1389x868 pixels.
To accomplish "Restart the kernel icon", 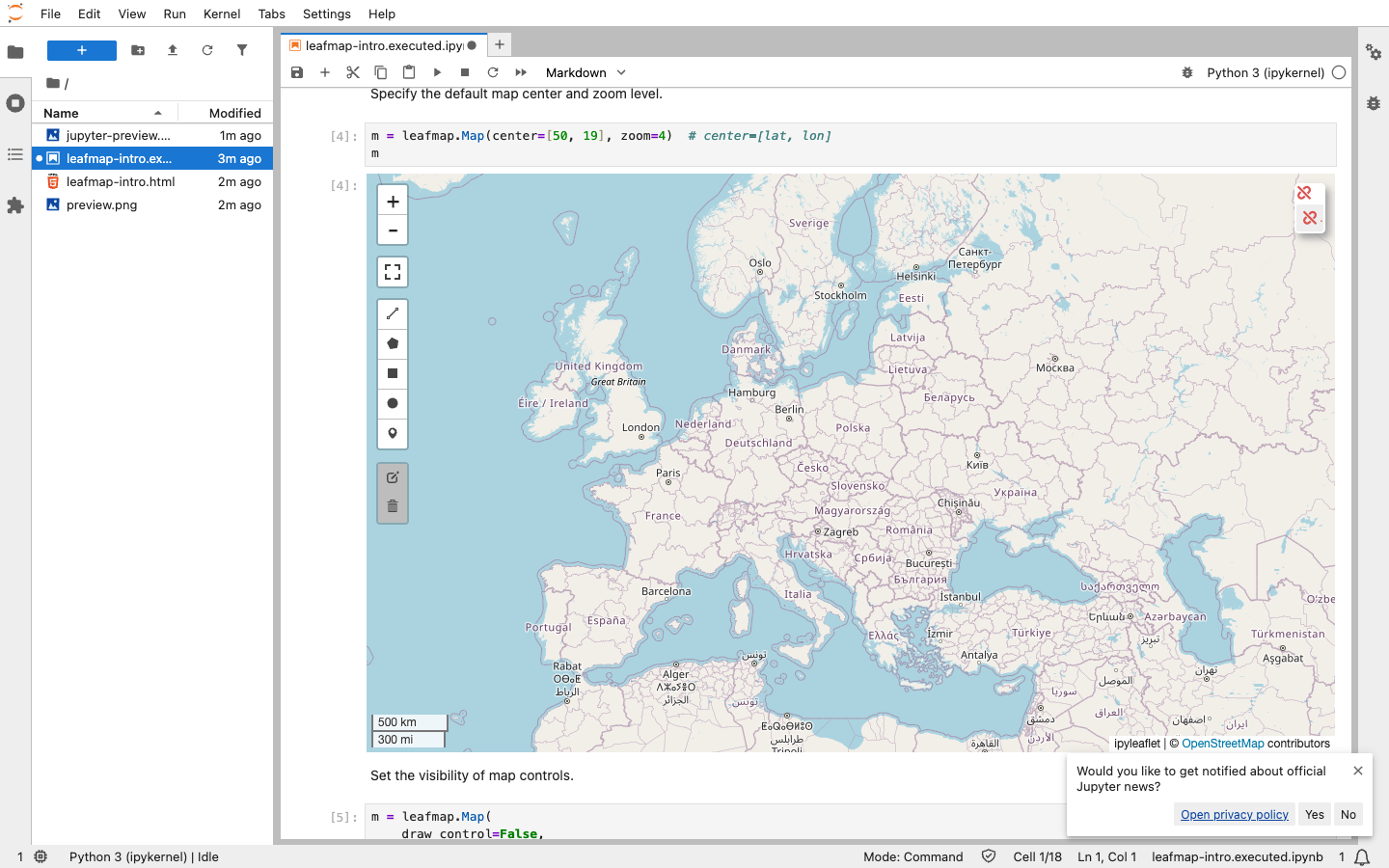I will (493, 72).
